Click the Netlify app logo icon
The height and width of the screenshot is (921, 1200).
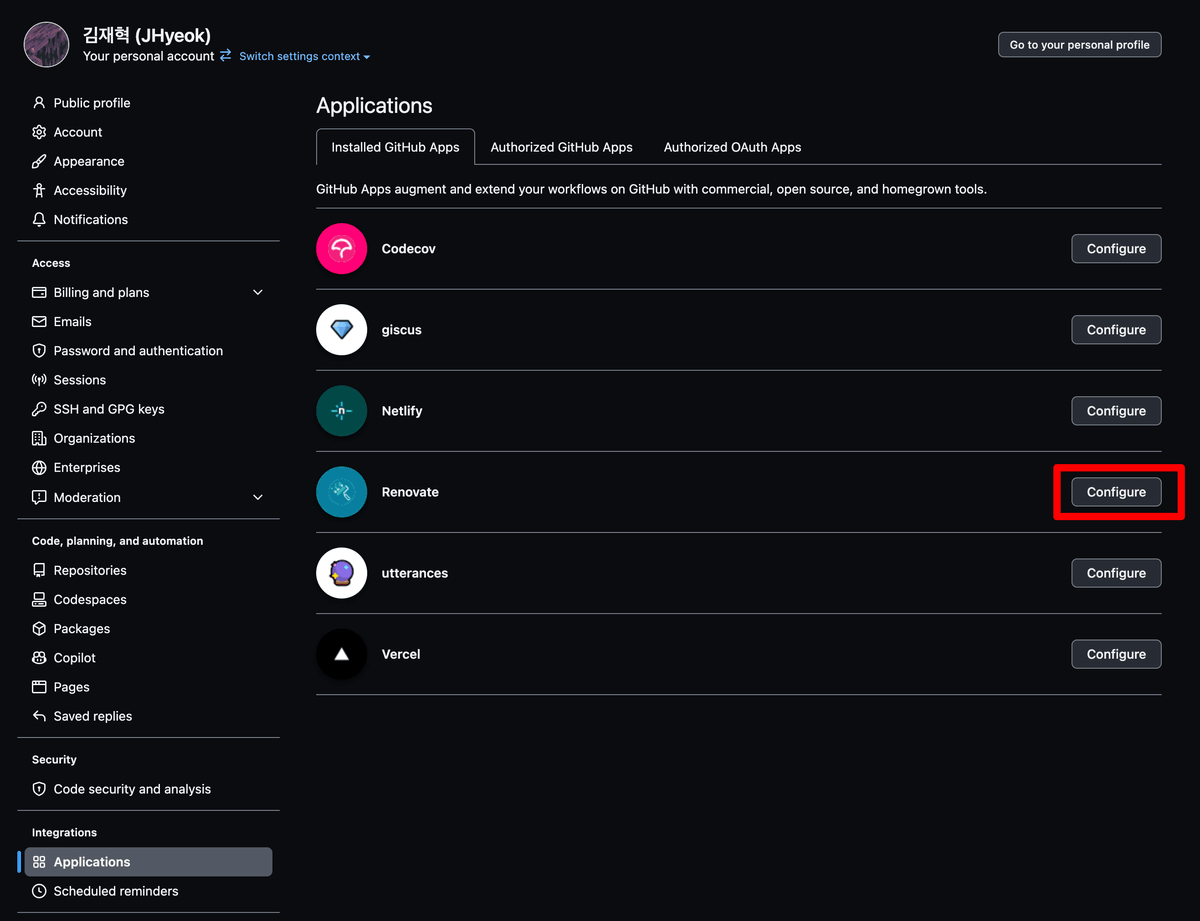(x=342, y=411)
